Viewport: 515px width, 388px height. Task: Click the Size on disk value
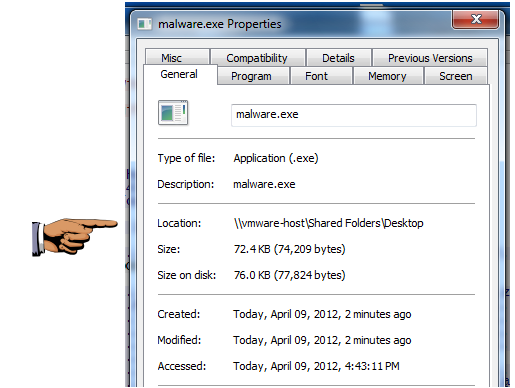289,275
